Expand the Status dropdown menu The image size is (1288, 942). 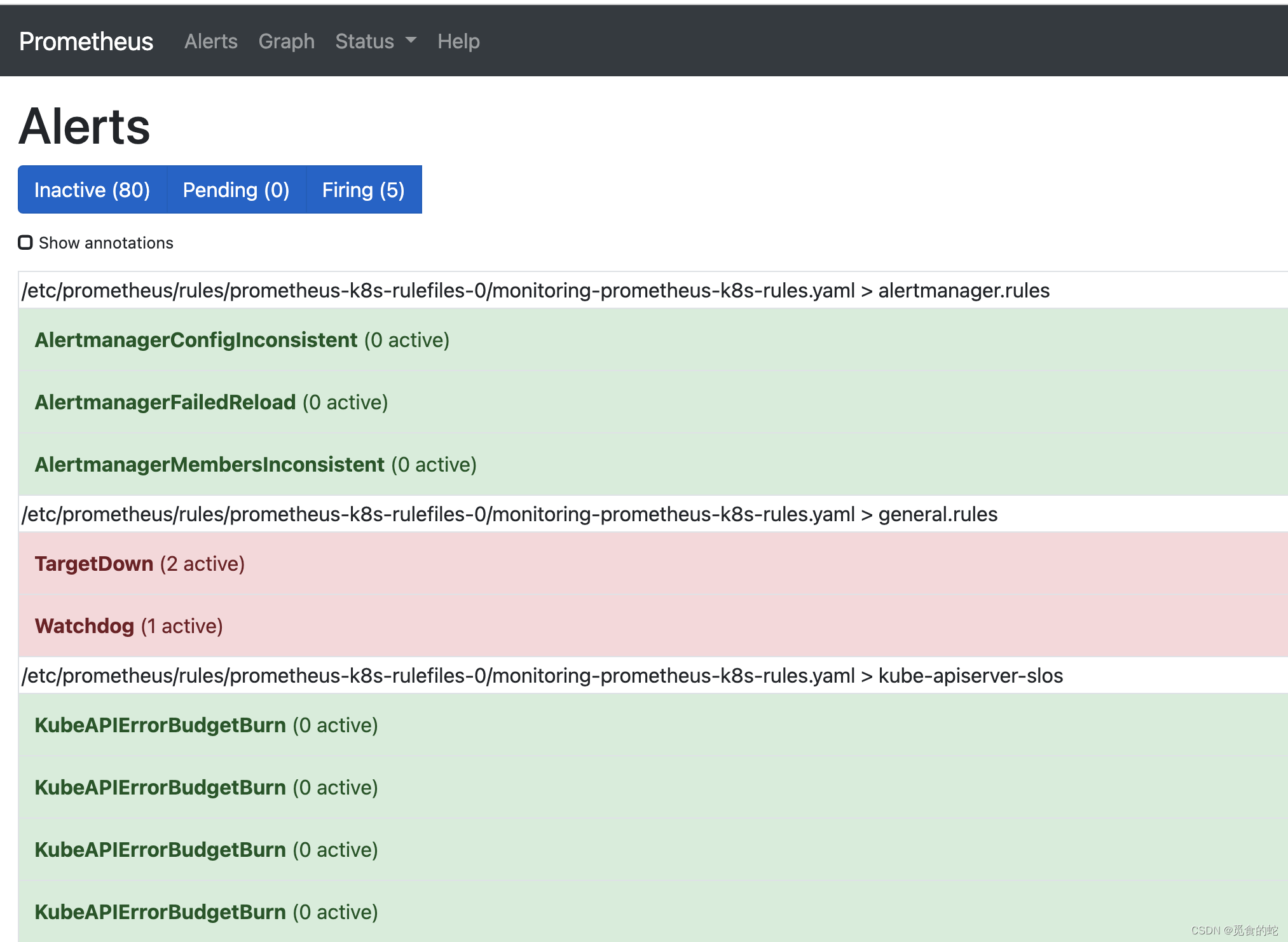(x=376, y=41)
